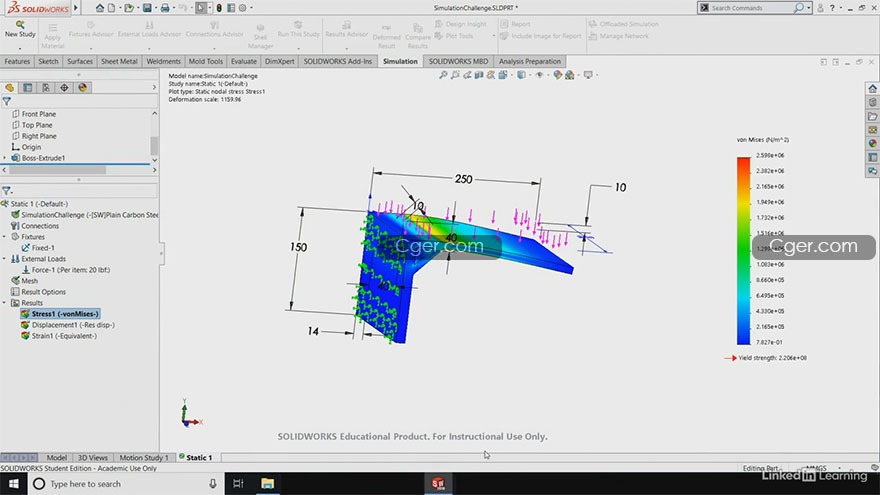Click the FeatureManager filter funnel icon
880x495 pixels.
(x=7, y=102)
